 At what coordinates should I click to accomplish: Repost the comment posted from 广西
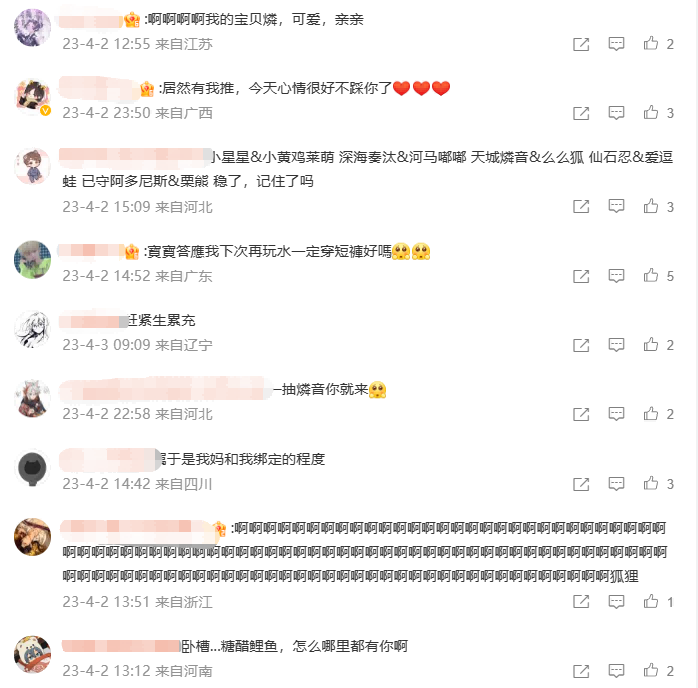point(581,113)
